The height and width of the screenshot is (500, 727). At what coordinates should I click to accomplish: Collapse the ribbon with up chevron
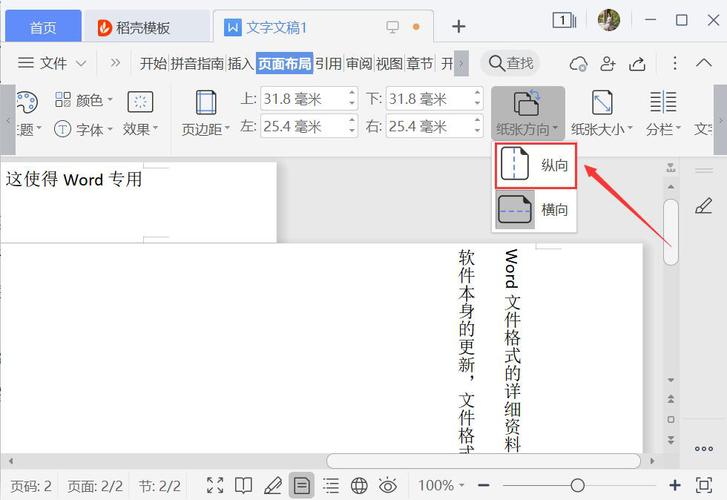[x=704, y=63]
